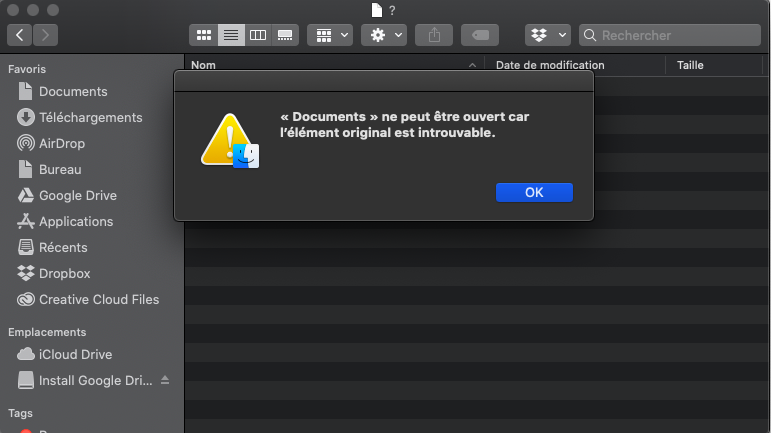Click the edit tags toolbar icon
This screenshot has height=433, width=771.
click(x=480, y=35)
